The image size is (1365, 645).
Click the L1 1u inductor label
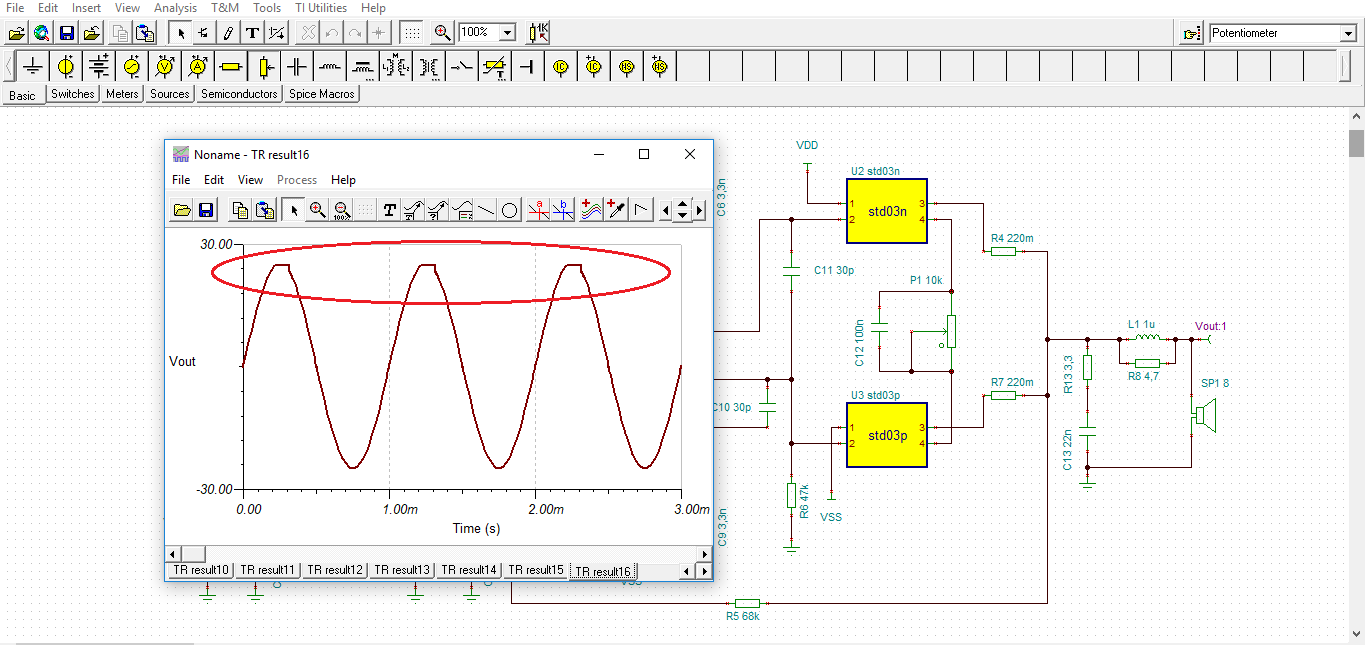tap(1141, 324)
